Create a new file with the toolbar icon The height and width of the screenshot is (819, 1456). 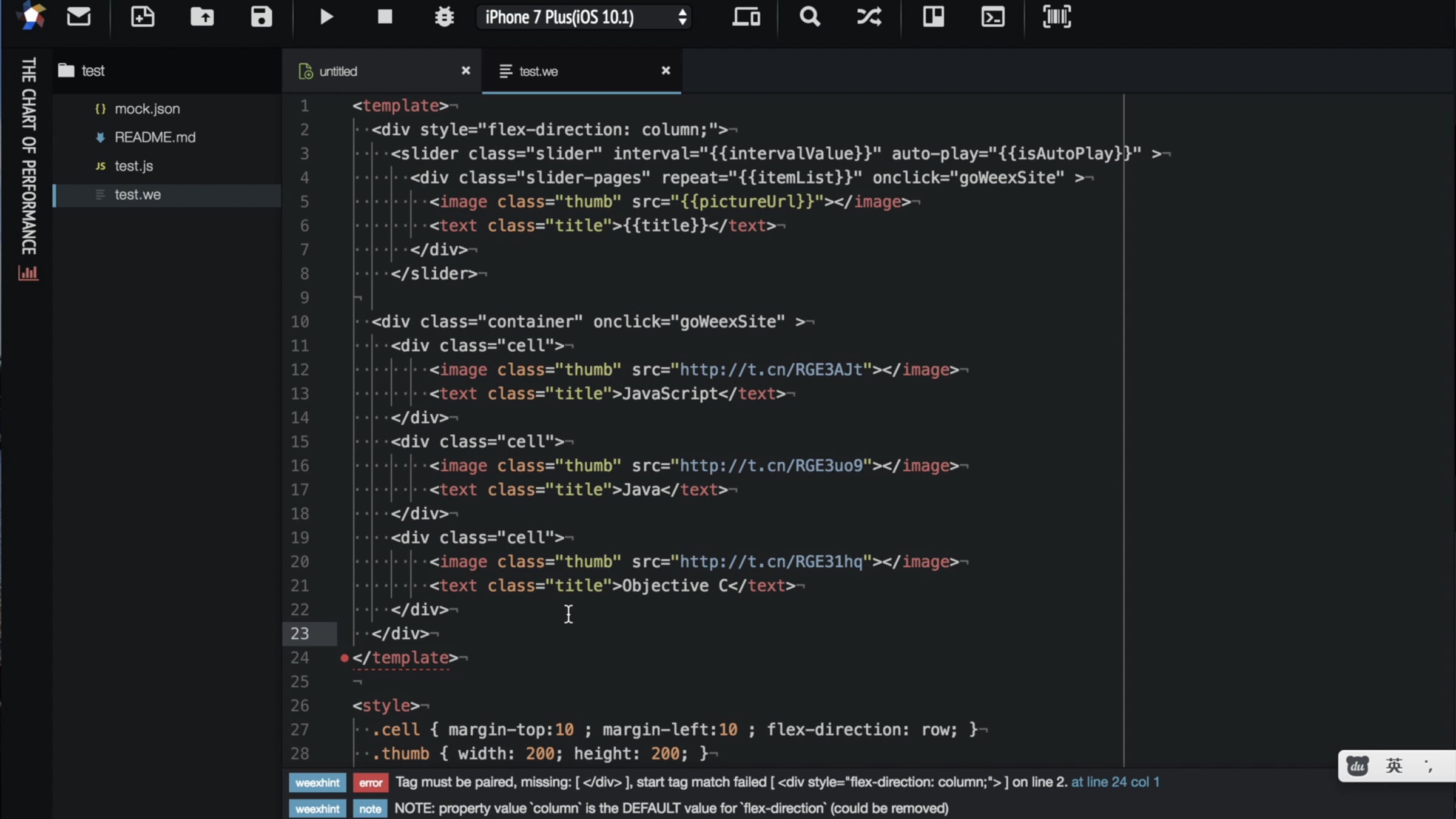coord(143,16)
